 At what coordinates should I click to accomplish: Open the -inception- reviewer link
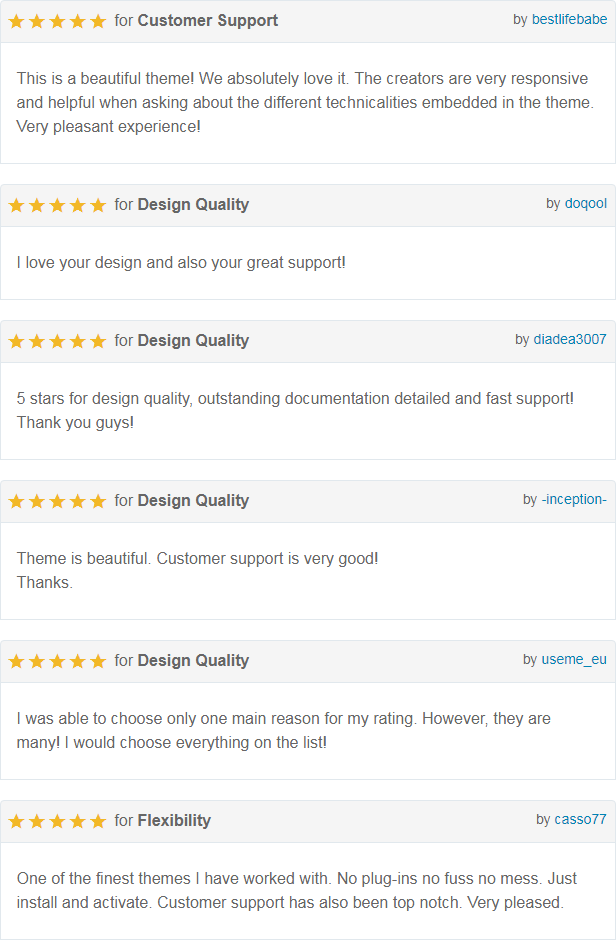click(x=574, y=499)
